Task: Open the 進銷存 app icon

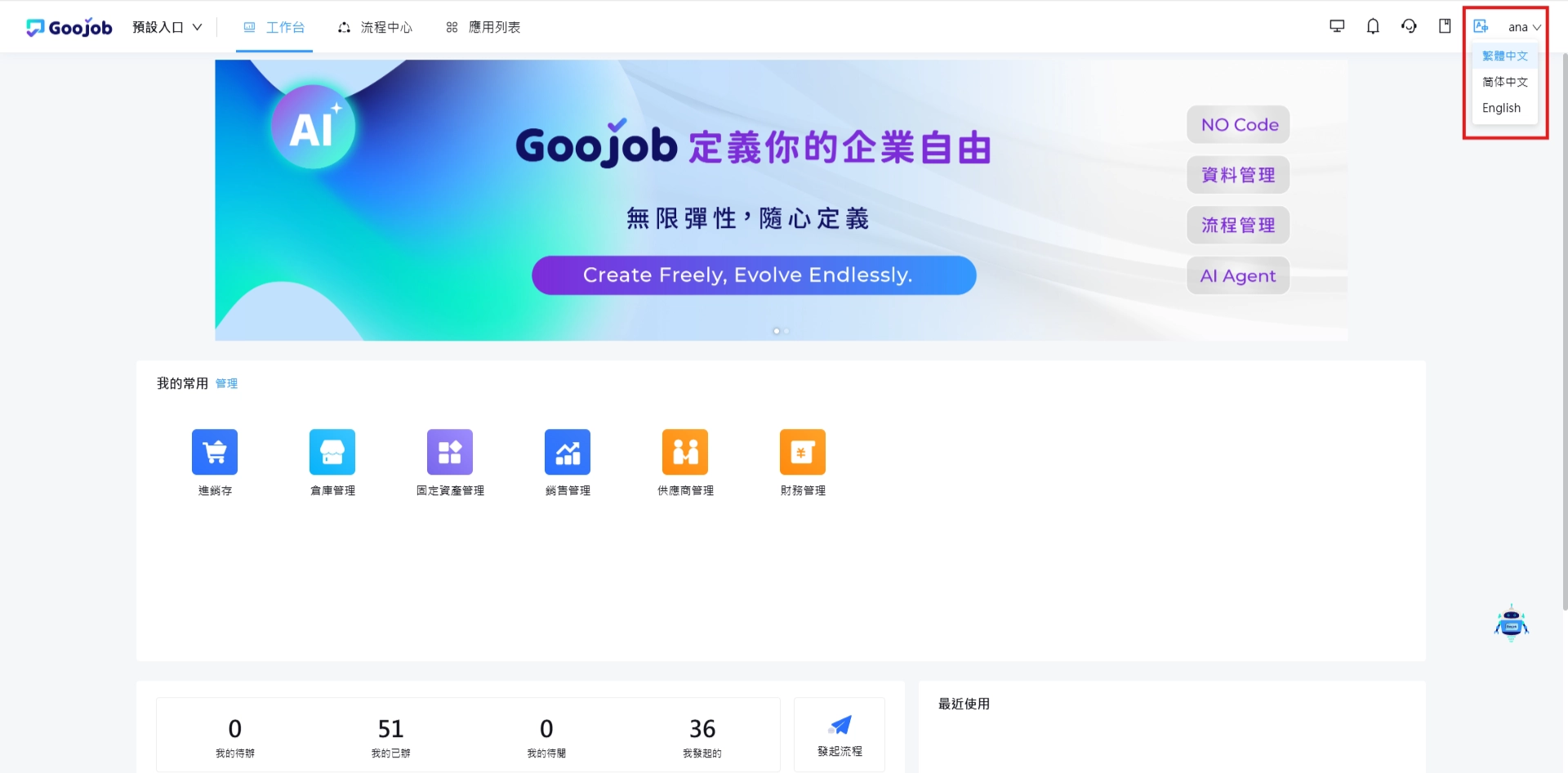Action: point(215,452)
